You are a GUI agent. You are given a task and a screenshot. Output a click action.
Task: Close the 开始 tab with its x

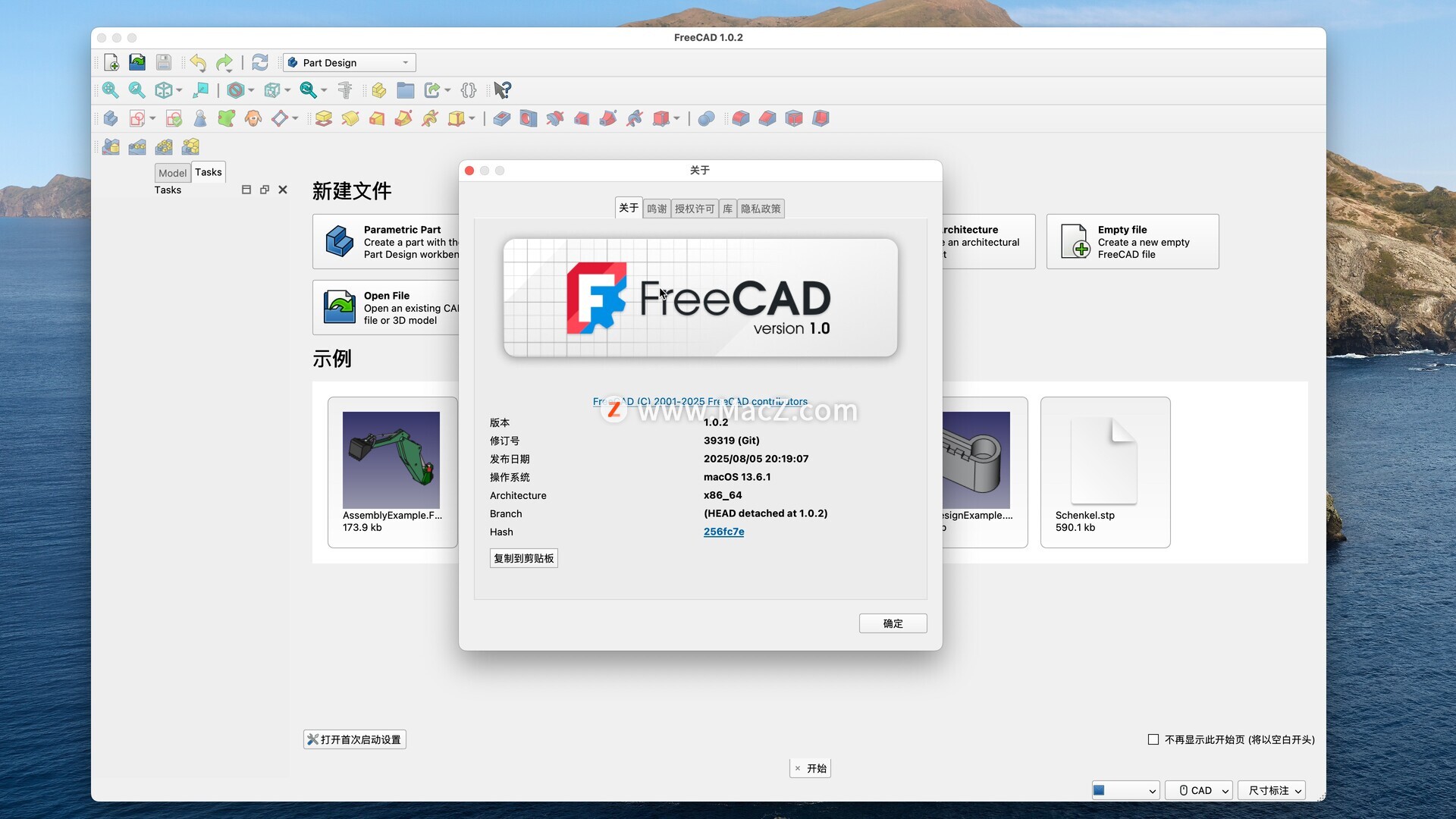[x=797, y=768]
